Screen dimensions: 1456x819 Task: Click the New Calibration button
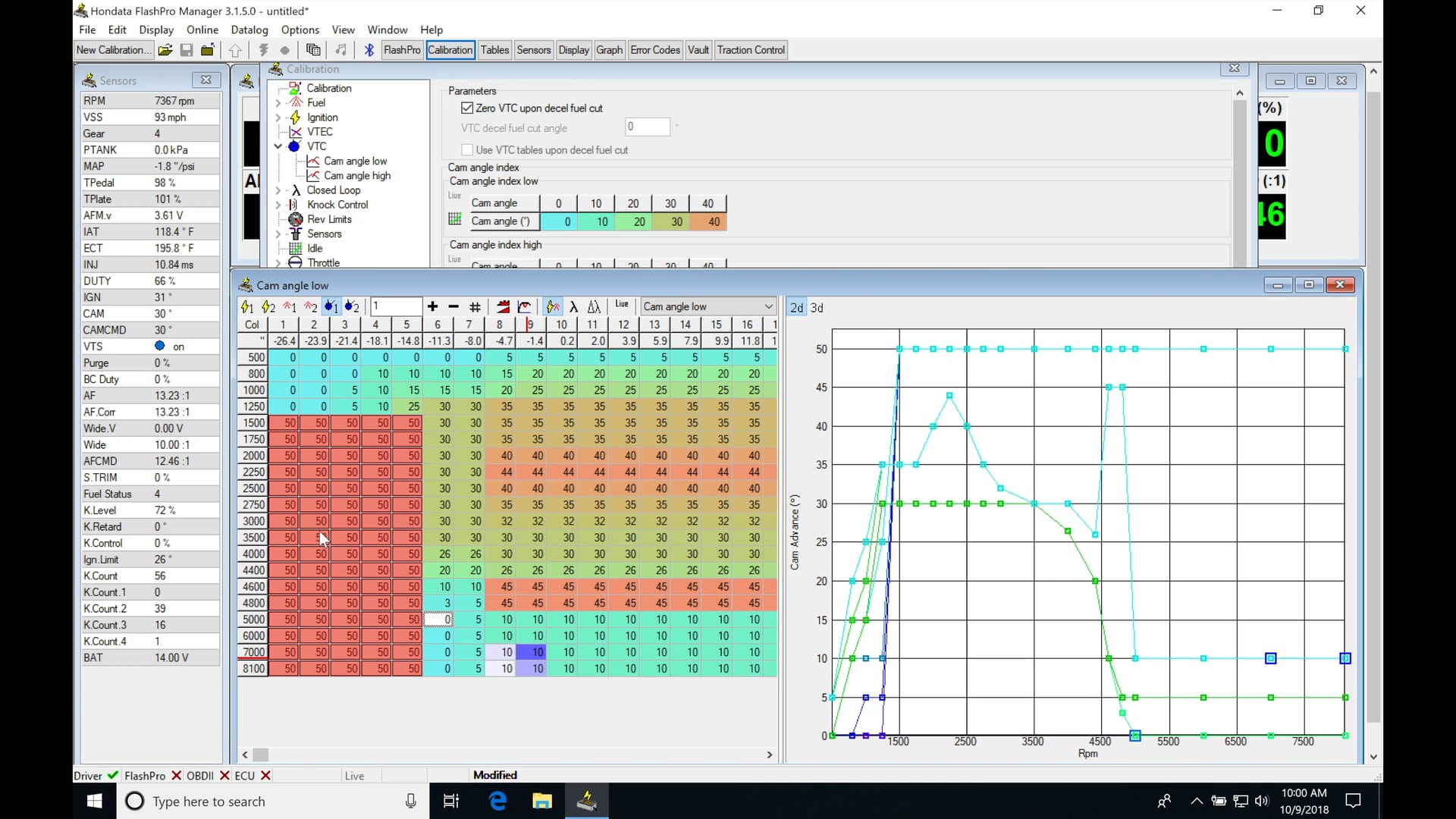click(x=112, y=49)
